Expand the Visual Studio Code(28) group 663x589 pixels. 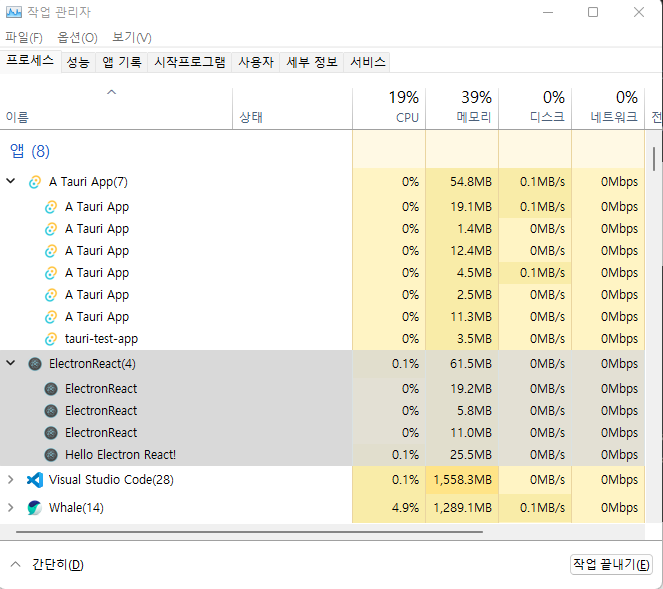point(11,479)
